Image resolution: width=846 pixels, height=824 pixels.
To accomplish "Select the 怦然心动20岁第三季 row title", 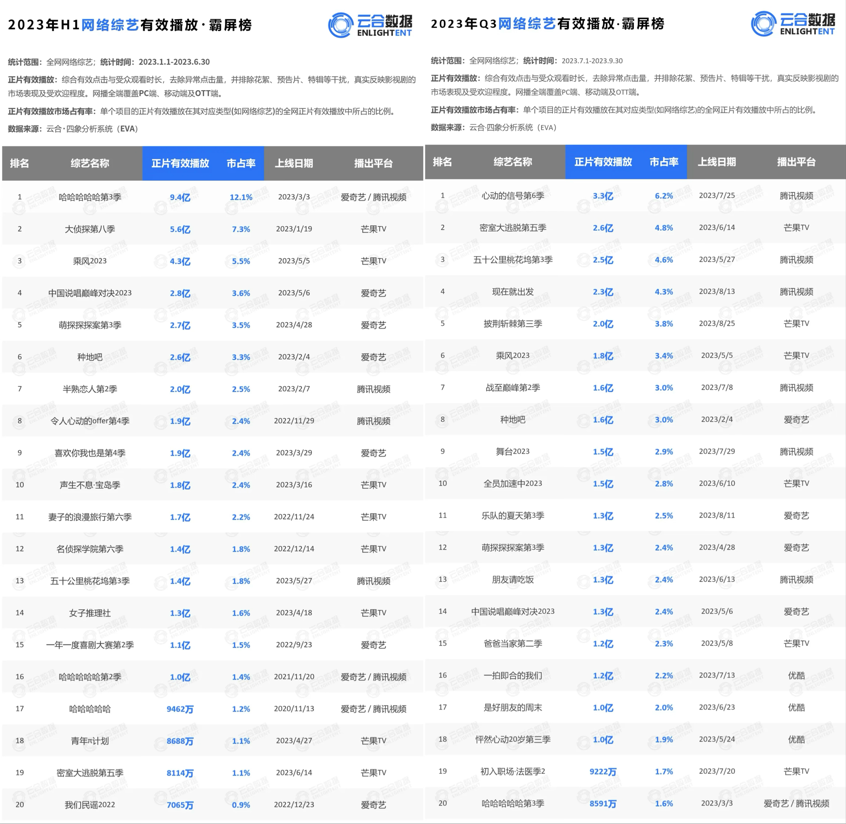I will 513,740.
